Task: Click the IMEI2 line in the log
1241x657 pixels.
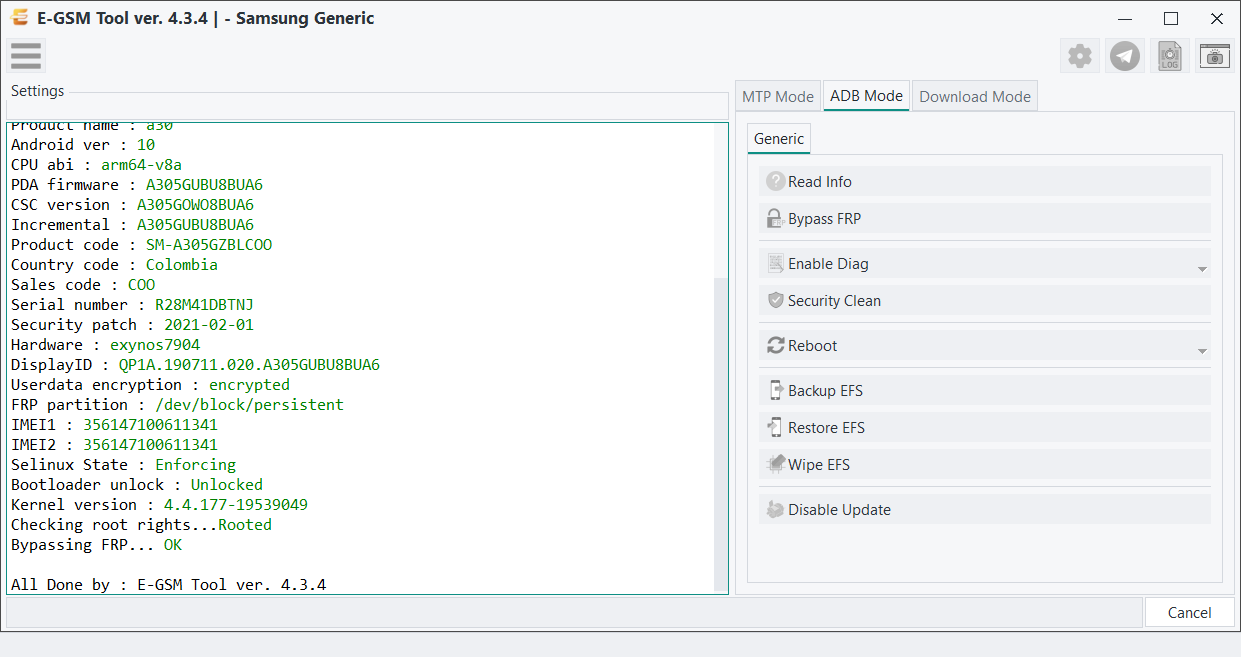Action: (114, 445)
